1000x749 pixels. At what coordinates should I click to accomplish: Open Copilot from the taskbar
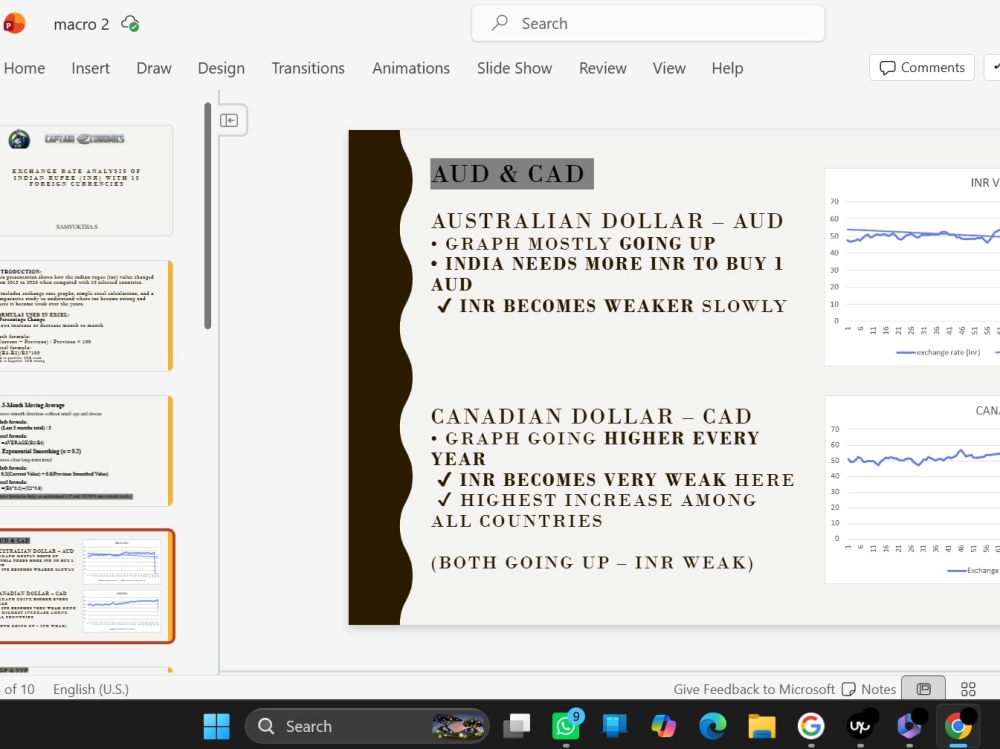(x=663, y=726)
